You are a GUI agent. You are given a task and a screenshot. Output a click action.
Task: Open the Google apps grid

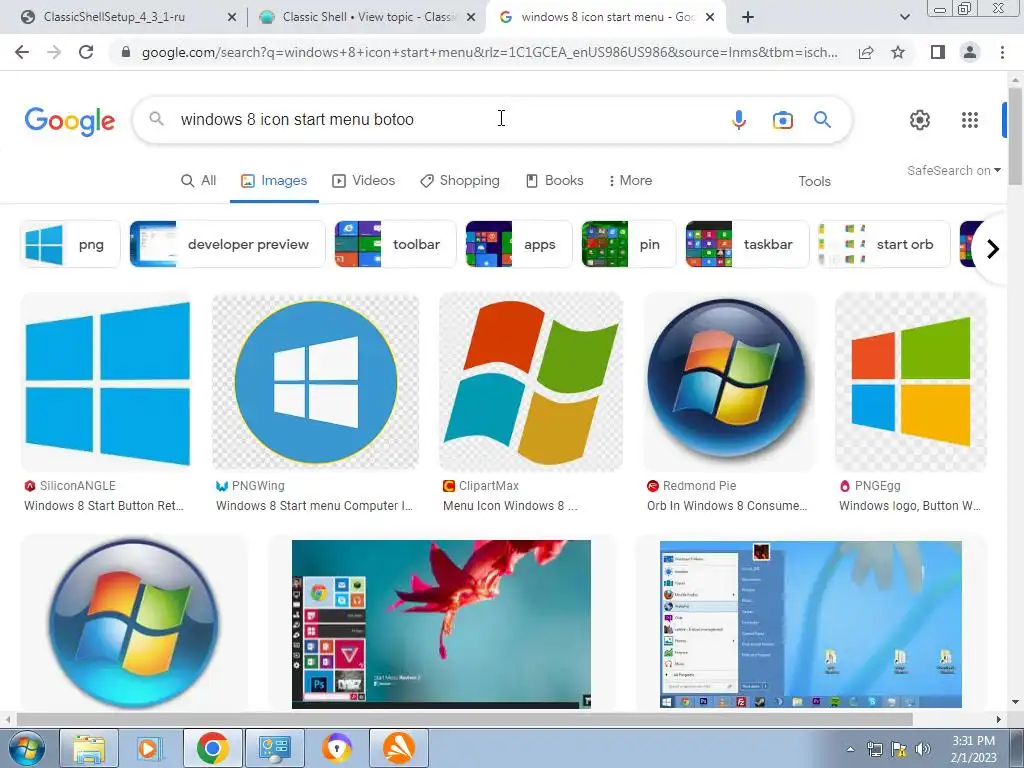970,120
